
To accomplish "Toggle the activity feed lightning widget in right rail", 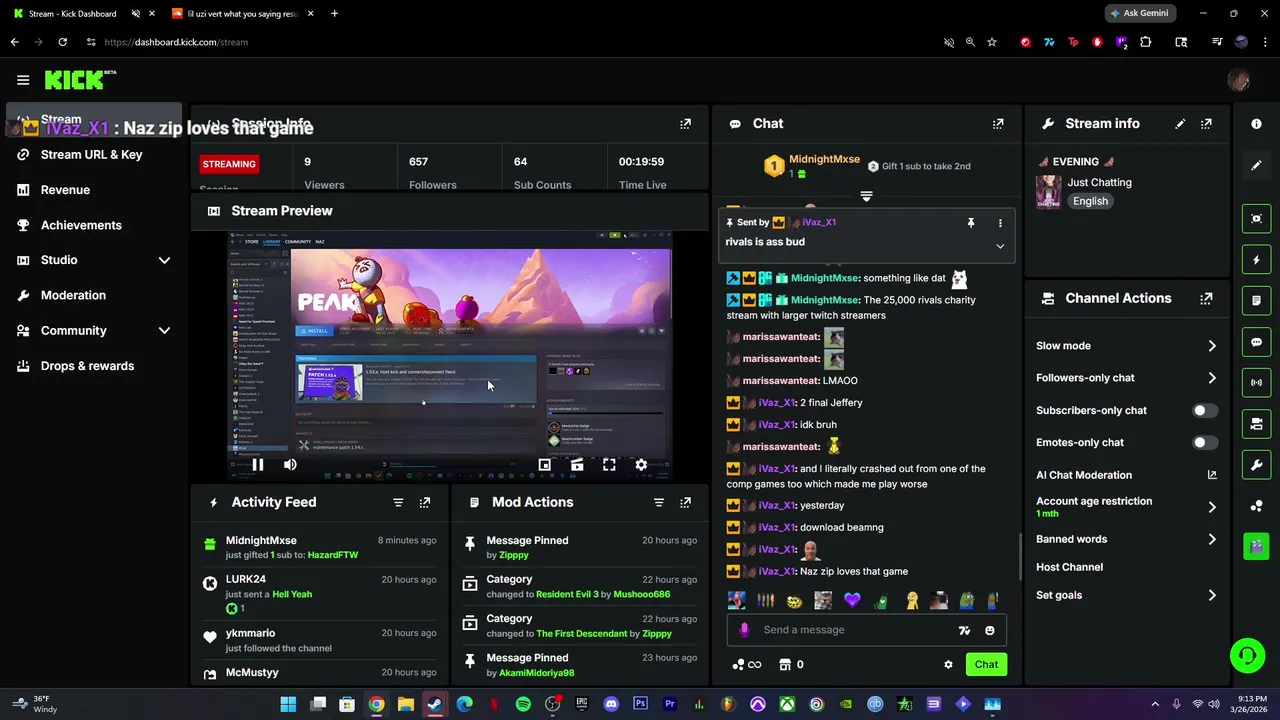I will coord(1257,260).
